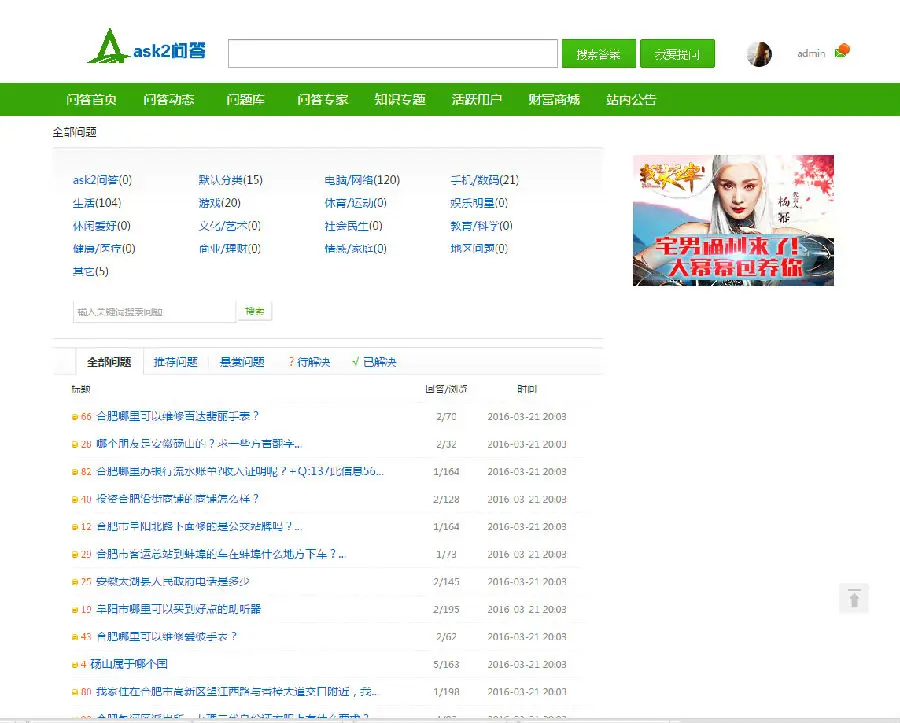Click the green 搜索答案 button
Screen dimensions: 900x723
(x=599, y=54)
